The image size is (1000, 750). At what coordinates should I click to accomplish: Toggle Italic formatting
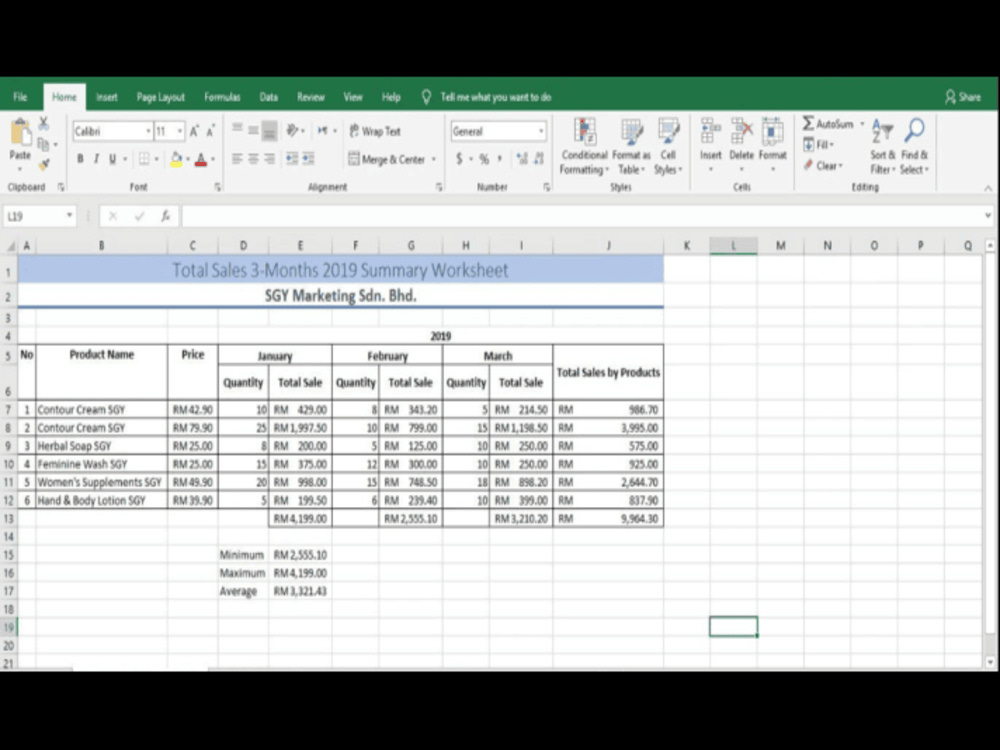pyautogui.click(x=96, y=159)
